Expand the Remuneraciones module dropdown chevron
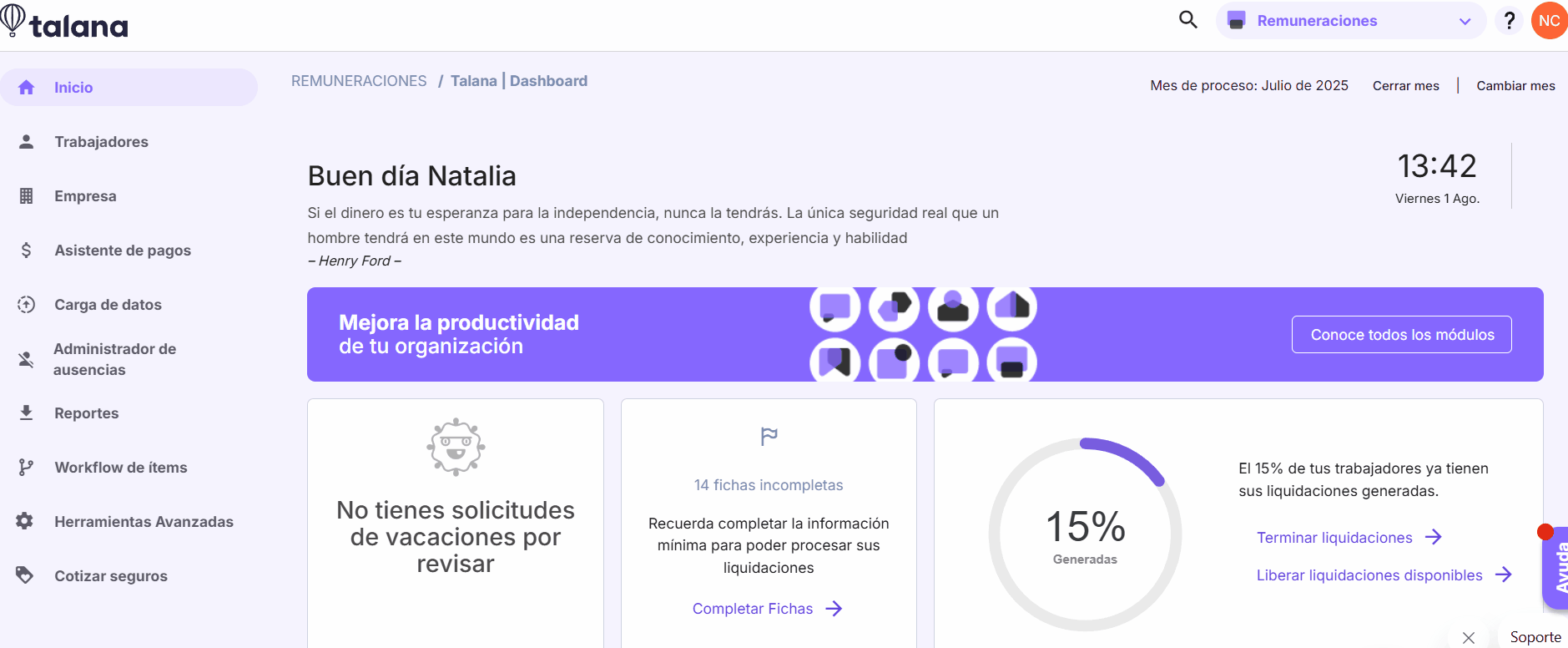The width and height of the screenshot is (1568, 648). [x=1465, y=22]
